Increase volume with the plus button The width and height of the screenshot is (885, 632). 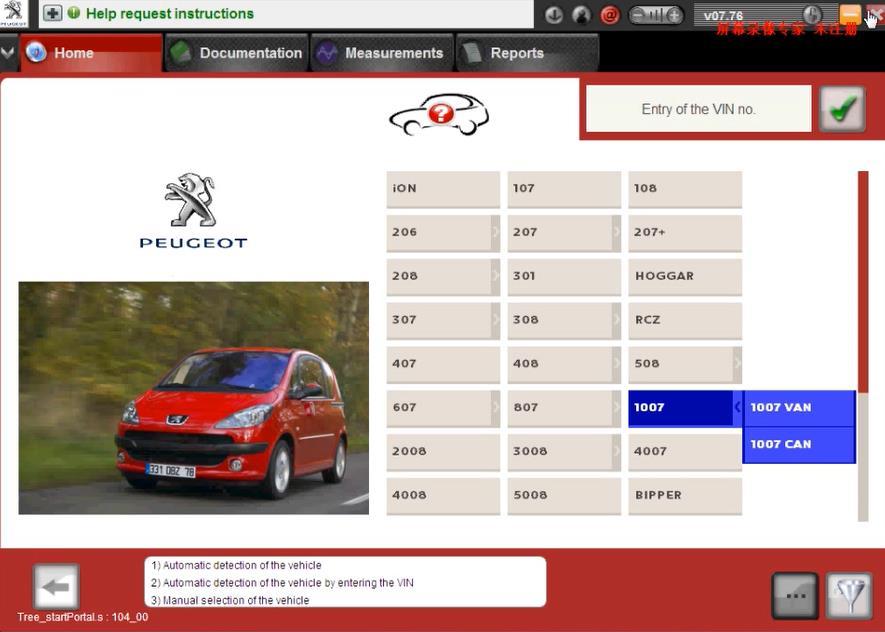674,15
